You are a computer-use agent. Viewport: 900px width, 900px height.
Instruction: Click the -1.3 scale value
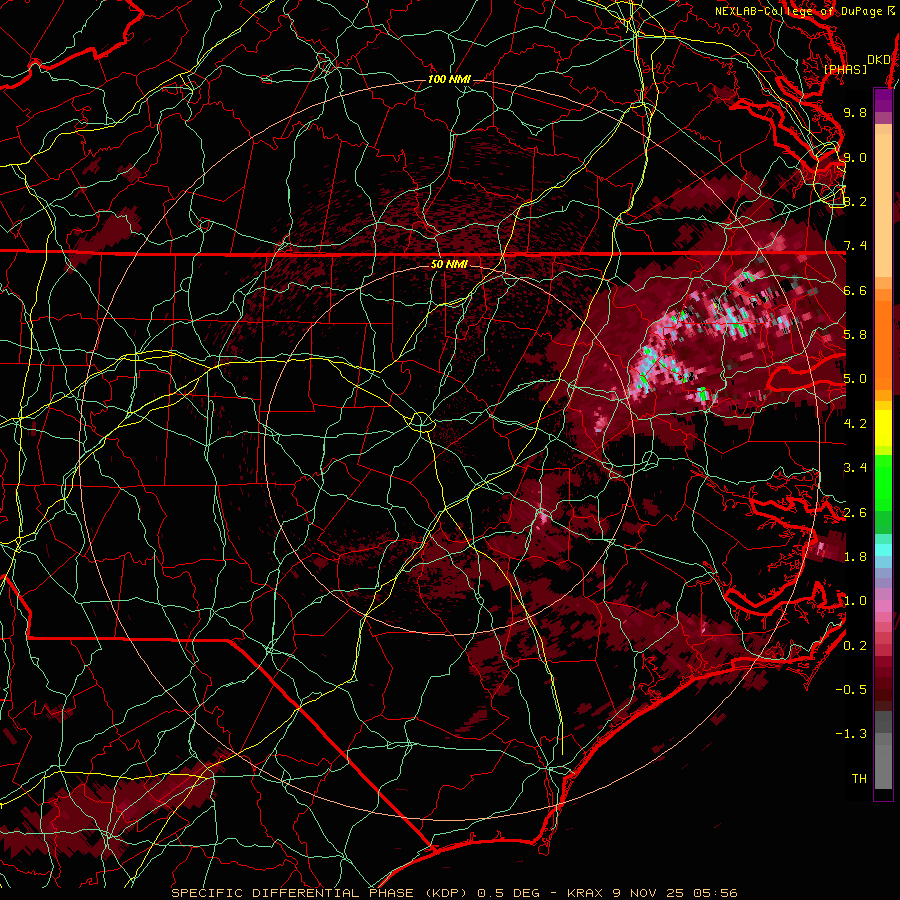(851, 734)
